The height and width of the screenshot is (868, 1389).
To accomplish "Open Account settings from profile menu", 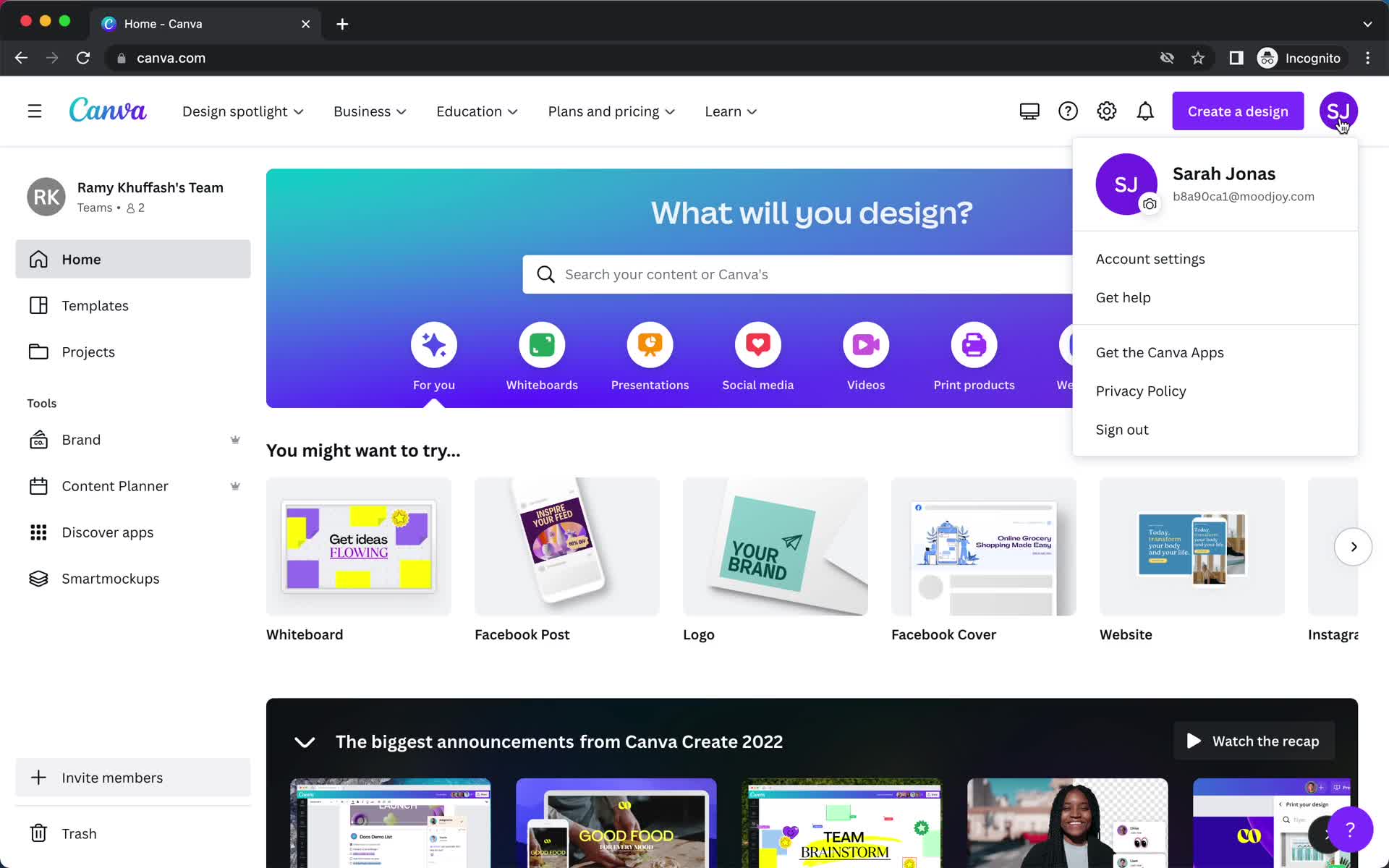I will click(1215, 259).
